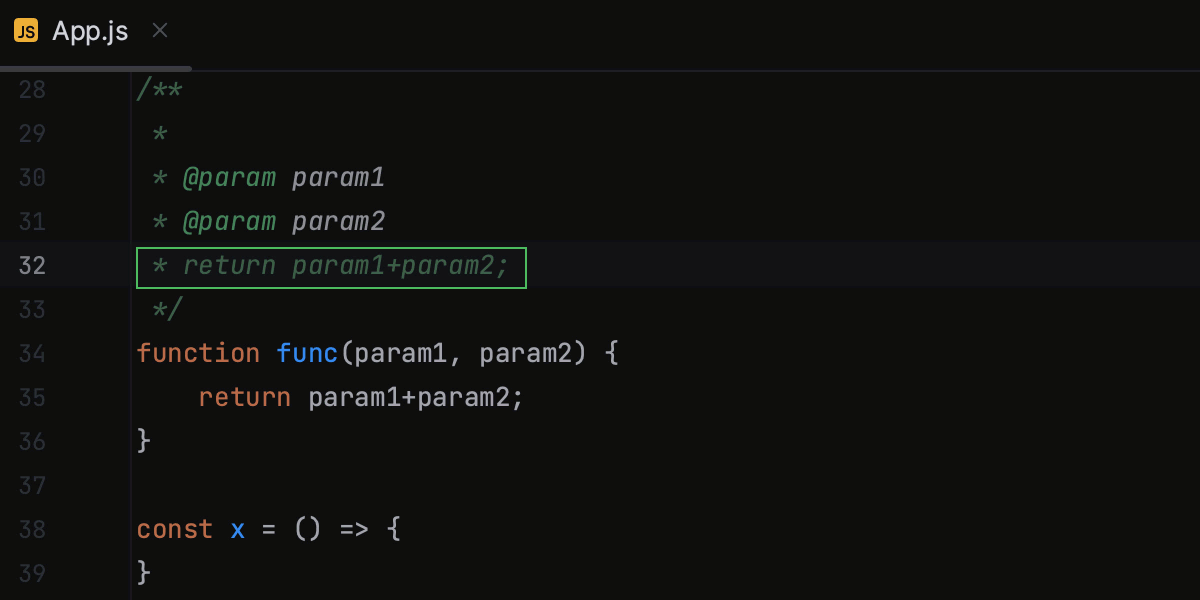The height and width of the screenshot is (600, 1200).
Task: Click line number 28 in the gutter
Action: (x=32, y=90)
